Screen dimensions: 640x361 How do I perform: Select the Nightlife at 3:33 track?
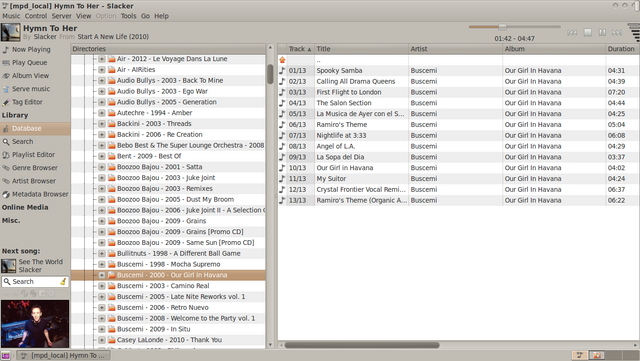458,136
